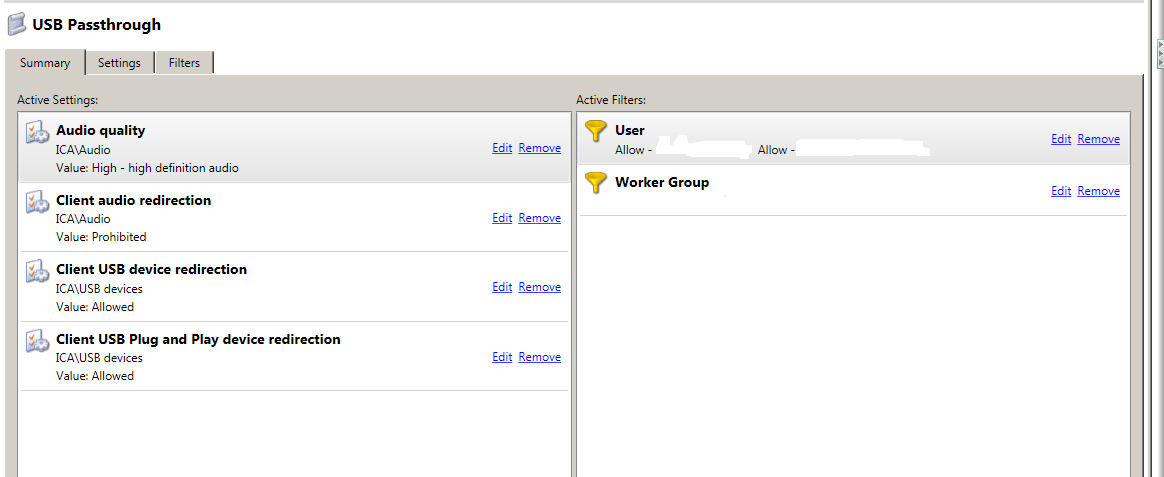Click the Audio quality setting icon
This screenshot has width=1164, height=477.
coord(37,133)
